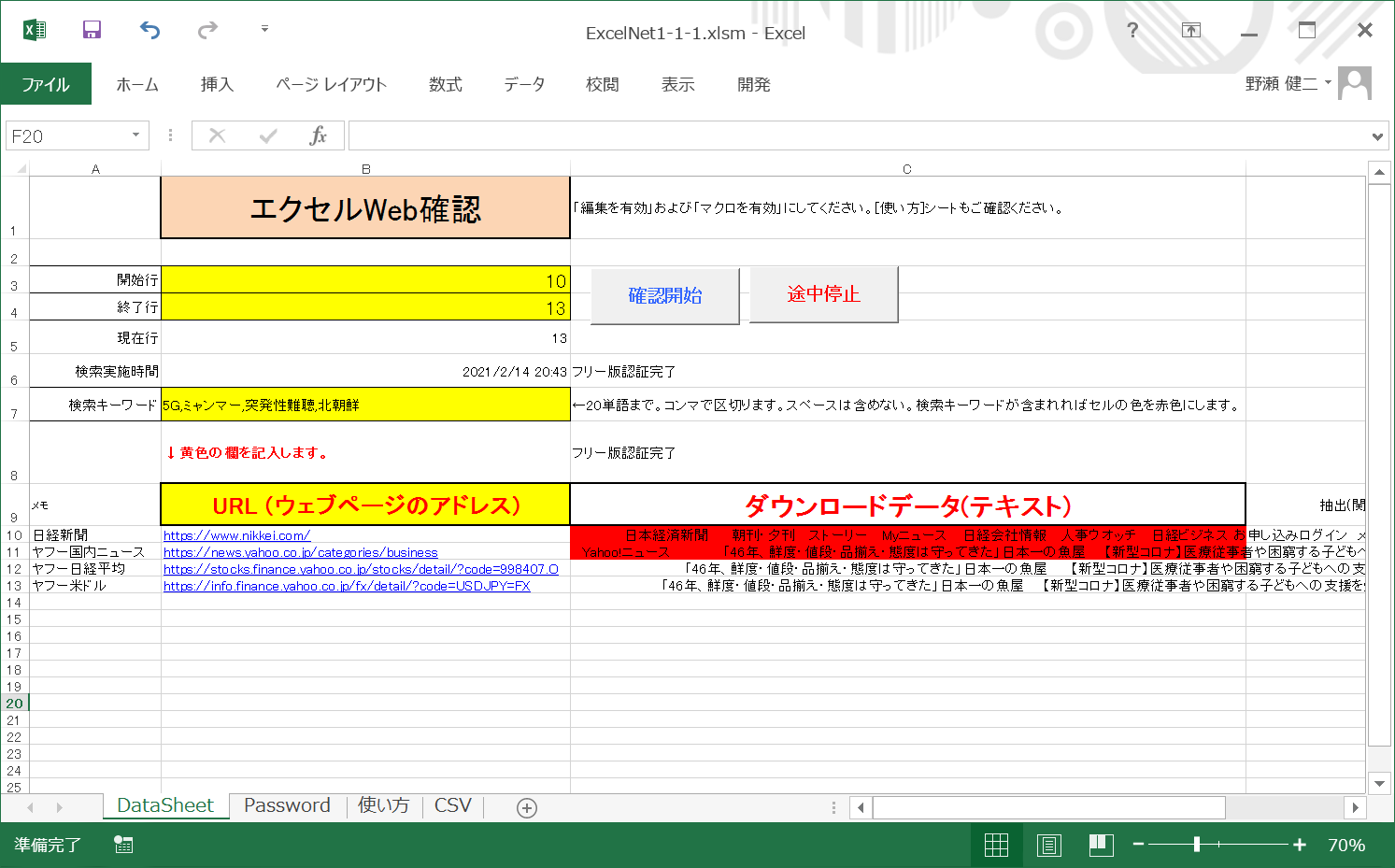1395x868 pixels.
Task: Save the workbook with the floppy icon
Action: tap(92, 30)
